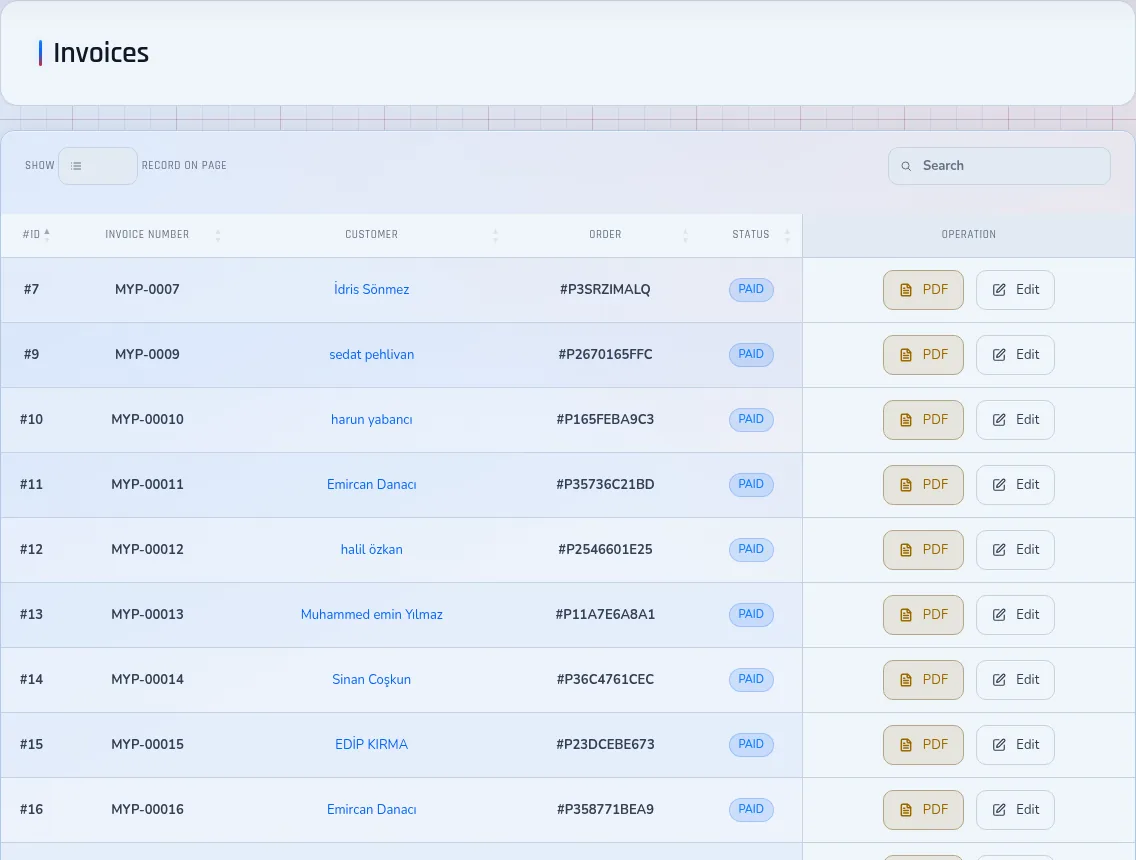Edit invoice MYP-00016
The height and width of the screenshot is (860, 1136).
[1015, 810]
